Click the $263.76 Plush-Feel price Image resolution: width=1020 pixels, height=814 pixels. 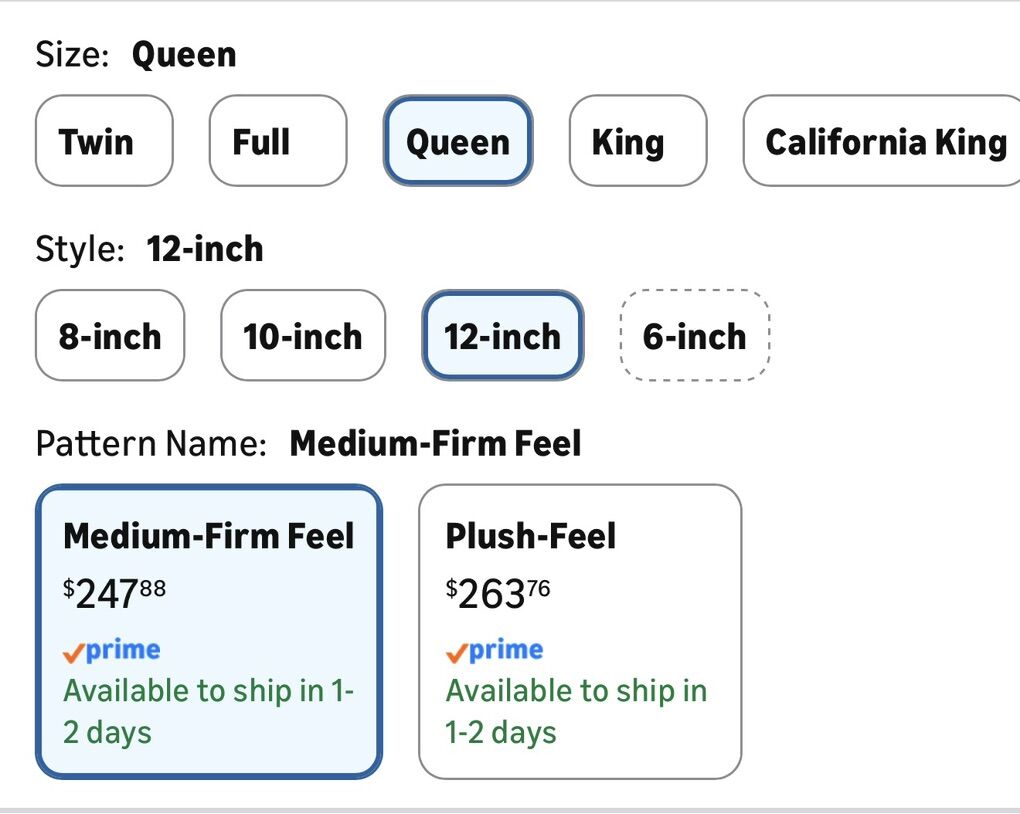coord(497,594)
